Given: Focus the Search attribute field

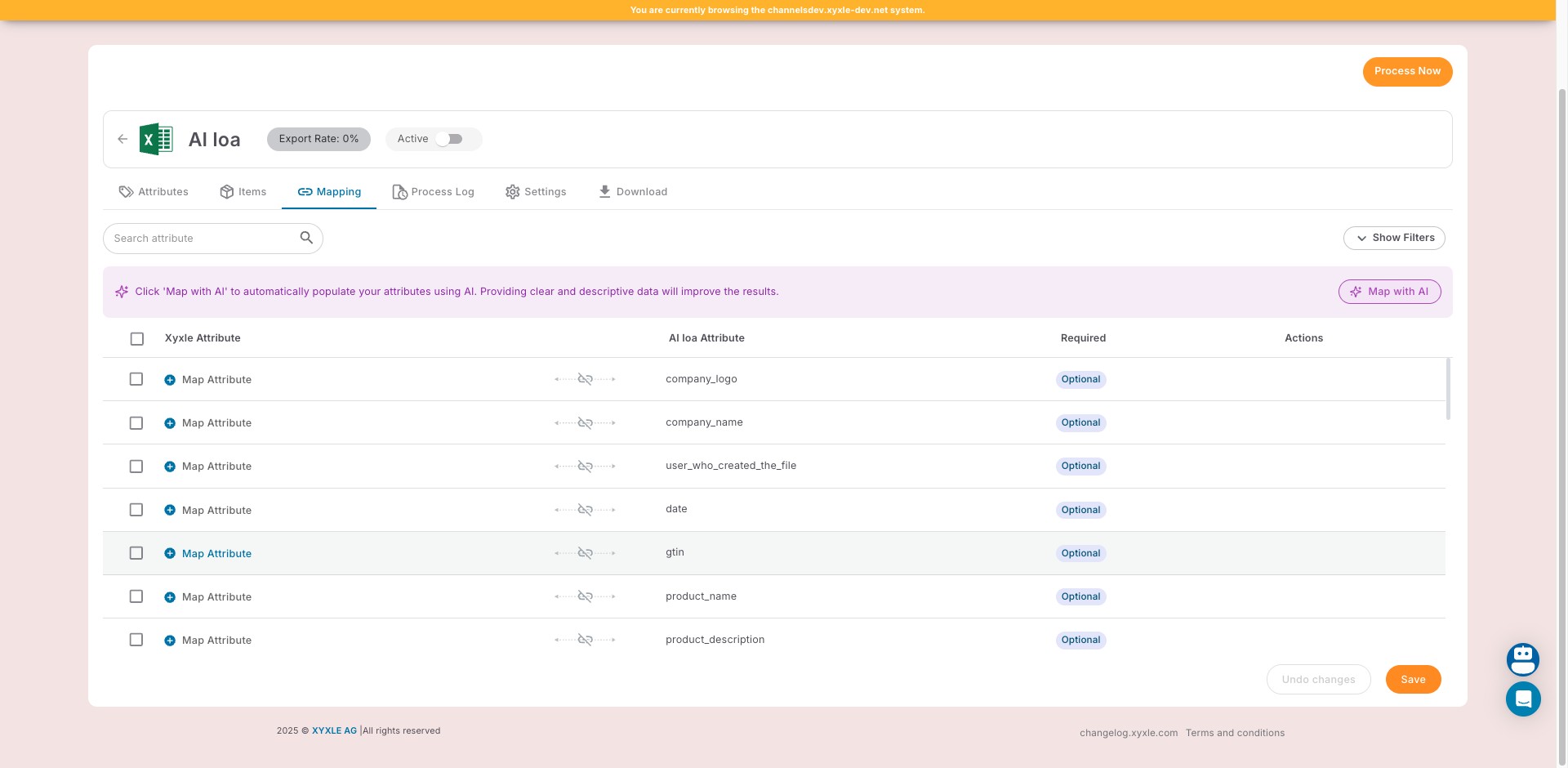Looking at the screenshot, I should (x=204, y=239).
